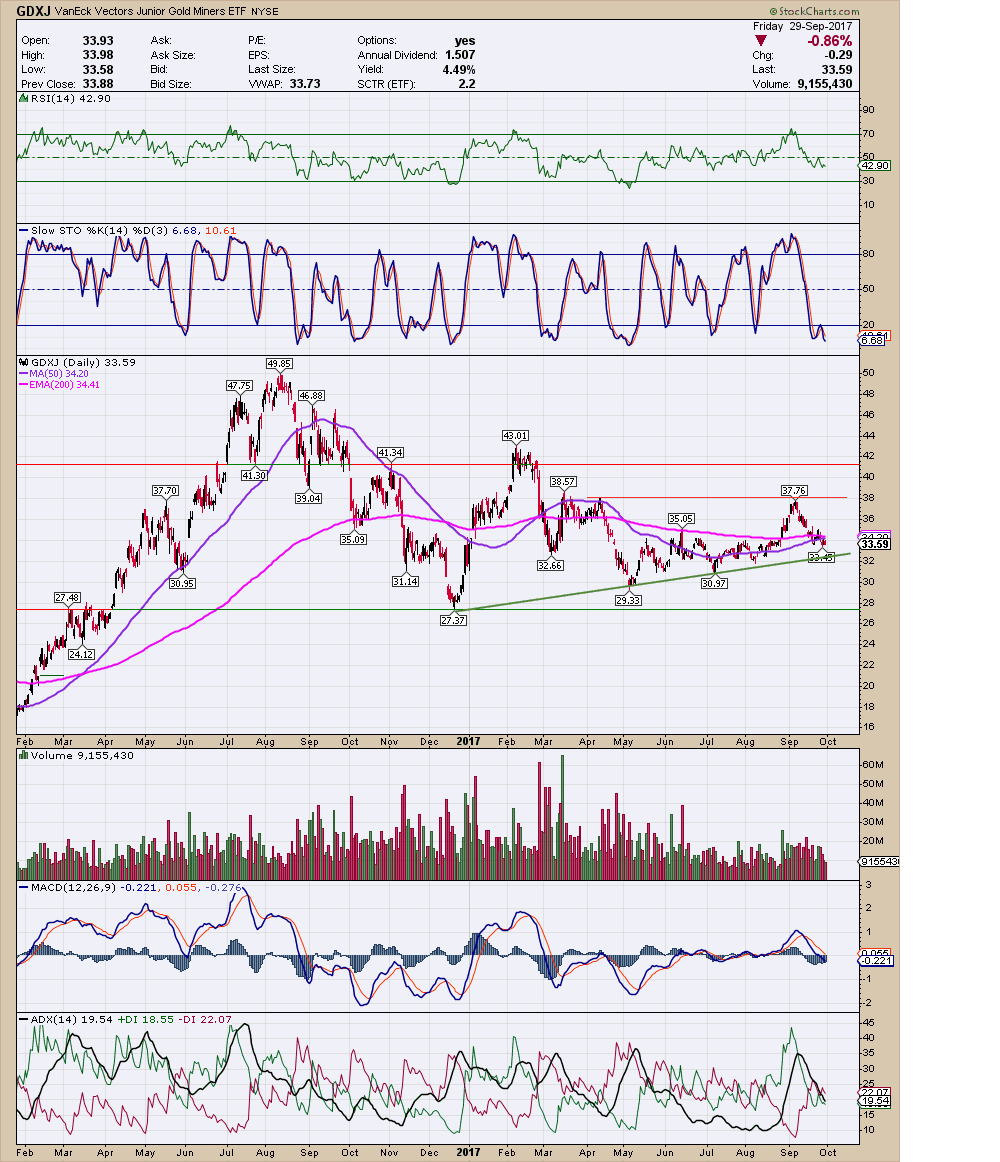Select the 'VanEck Vectors Junior Gold Miners ETF' name

pos(152,12)
